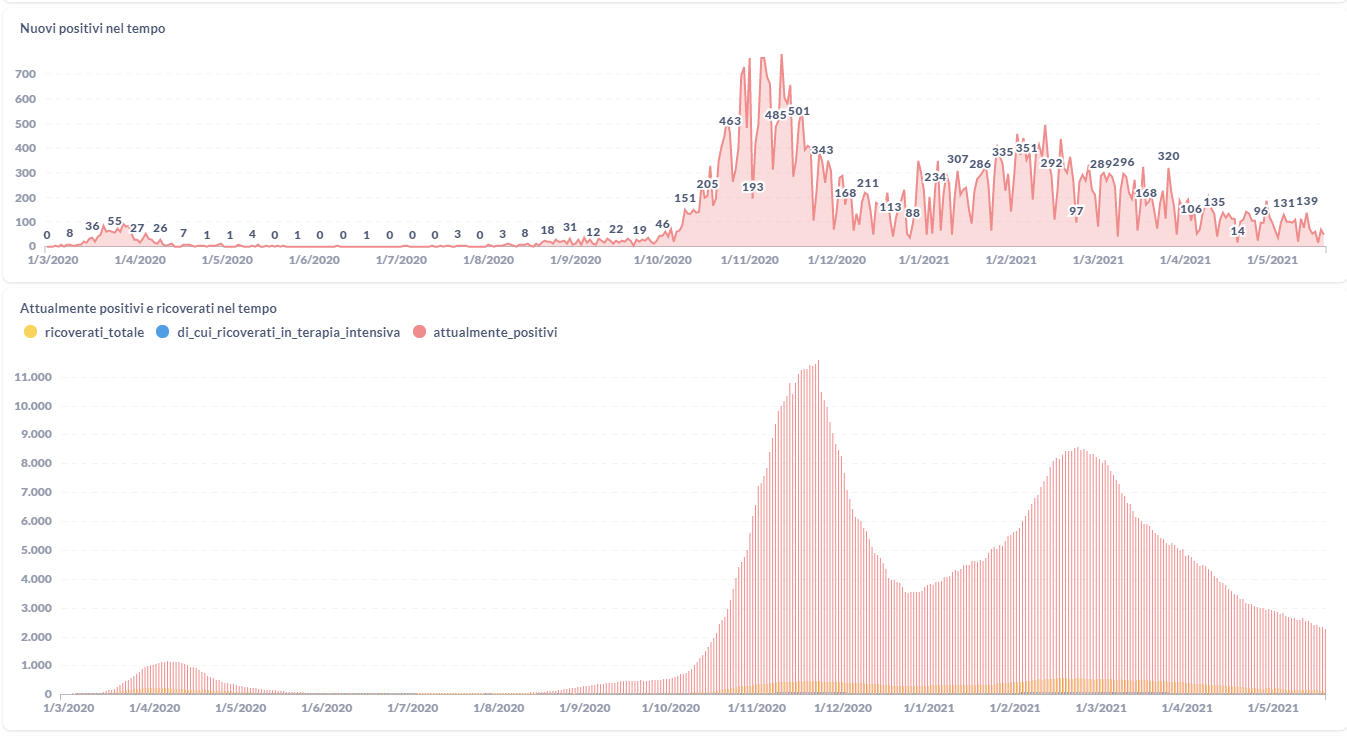Select the 463 data point label

[x=730, y=121]
